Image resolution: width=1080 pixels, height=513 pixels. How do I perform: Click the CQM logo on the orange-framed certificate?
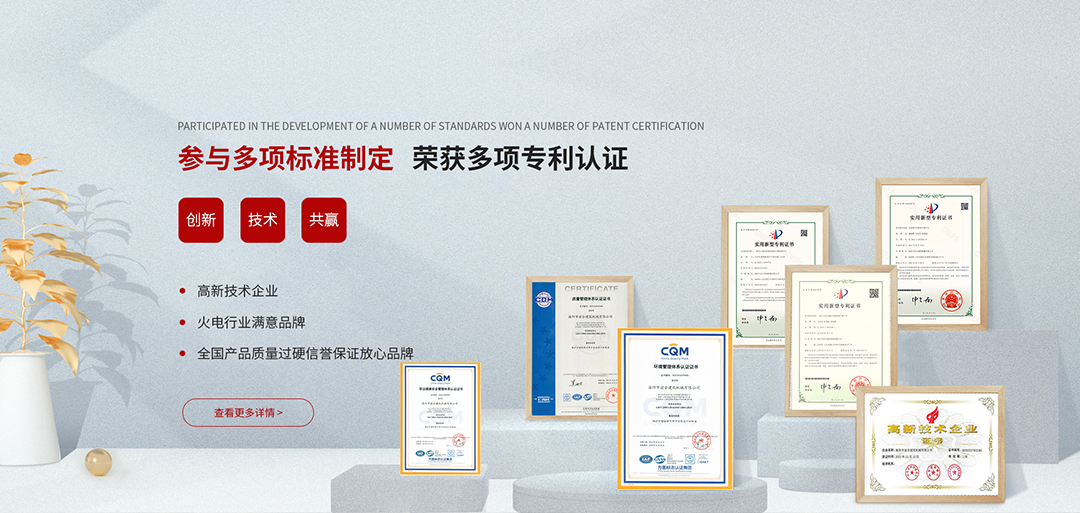675,351
